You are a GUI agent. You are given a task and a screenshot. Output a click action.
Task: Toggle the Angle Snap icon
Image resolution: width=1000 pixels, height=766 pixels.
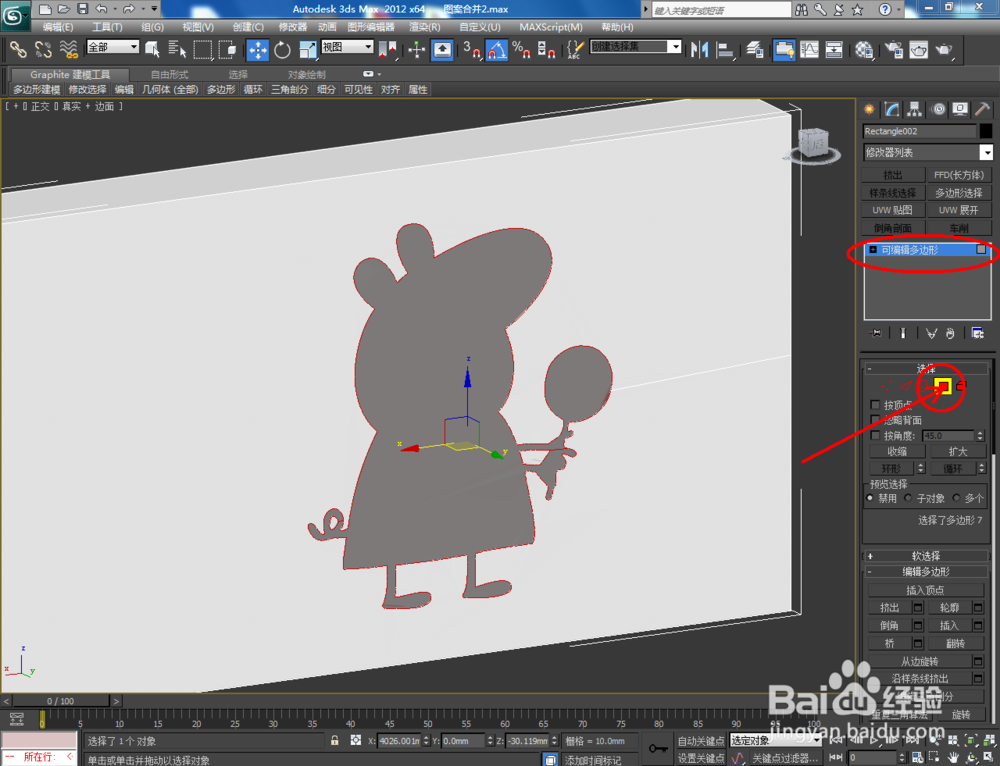pyautogui.click(x=496, y=49)
